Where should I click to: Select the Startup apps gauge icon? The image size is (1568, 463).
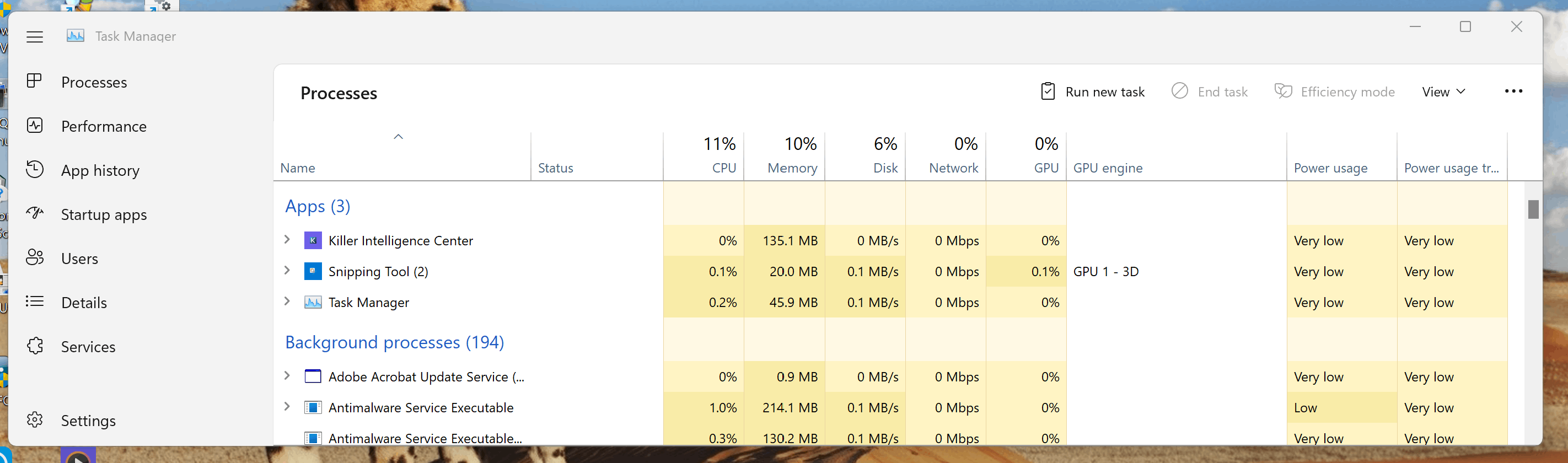(35, 213)
